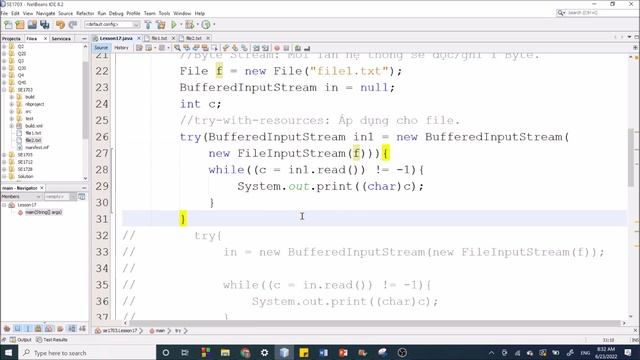Image resolution: width=640 pixels, height=360 pixels.
Task: Click the Comment editor toolbar icon
Action: [298, 48]
